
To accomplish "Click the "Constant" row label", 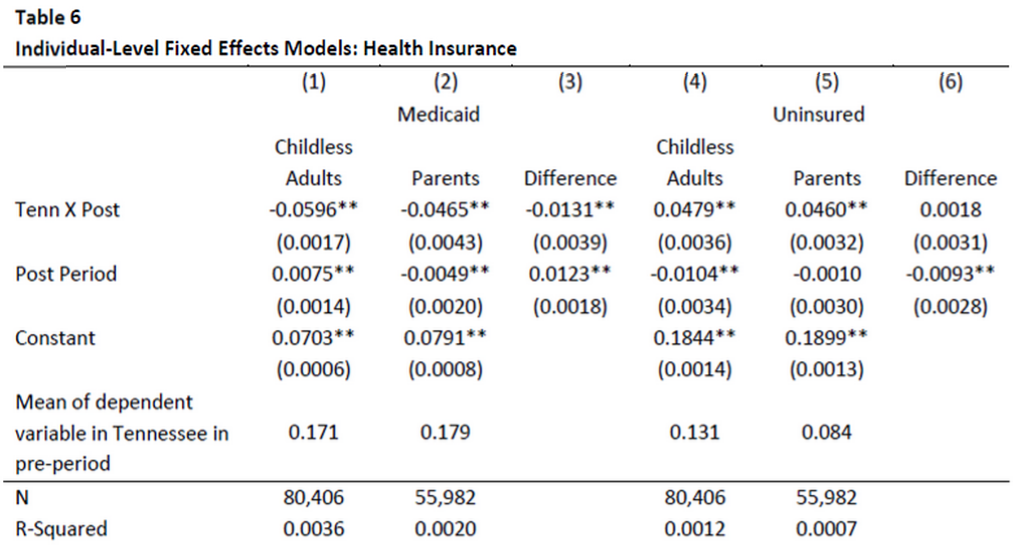I will click(55, 338).
